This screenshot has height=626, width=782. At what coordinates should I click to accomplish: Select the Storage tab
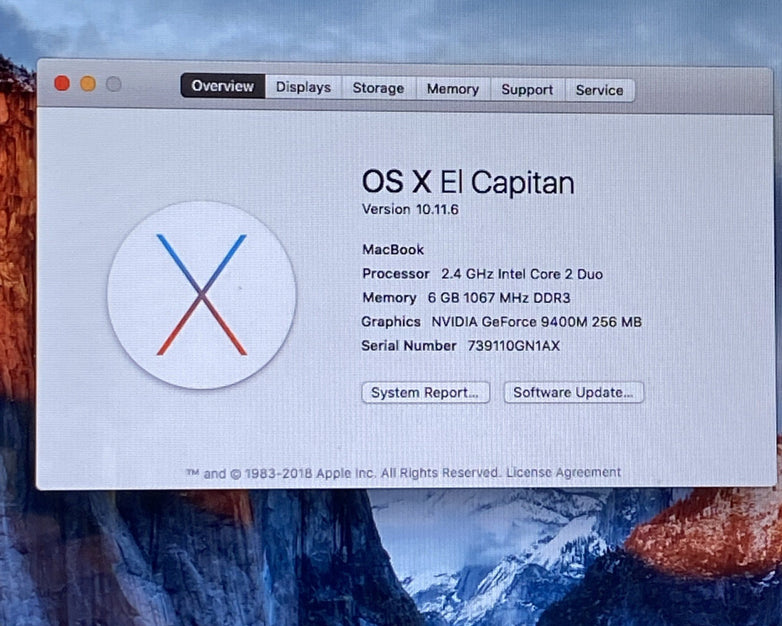click(379, 88)
